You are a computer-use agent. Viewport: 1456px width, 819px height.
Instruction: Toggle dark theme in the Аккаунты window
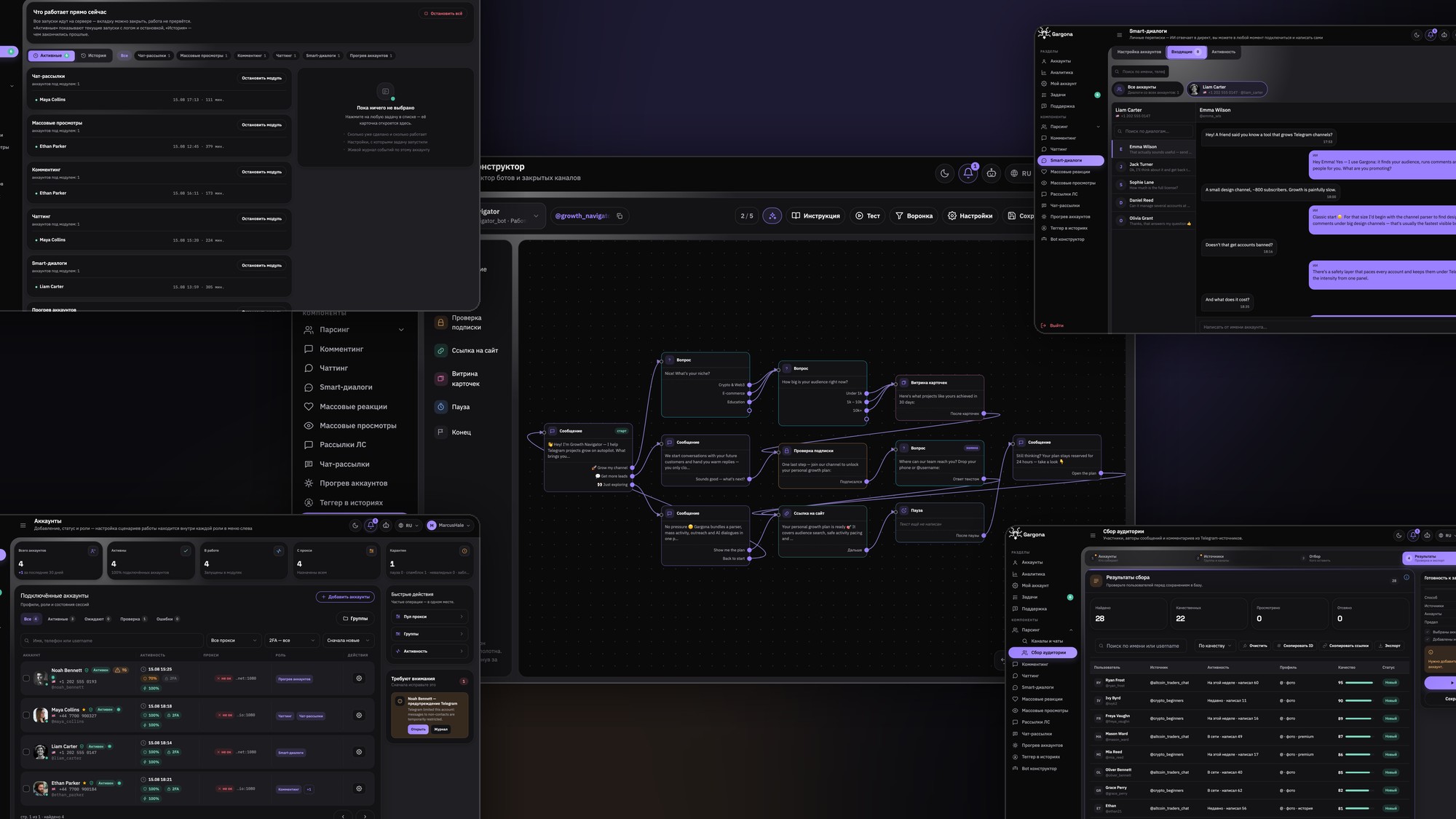[355, 525]
